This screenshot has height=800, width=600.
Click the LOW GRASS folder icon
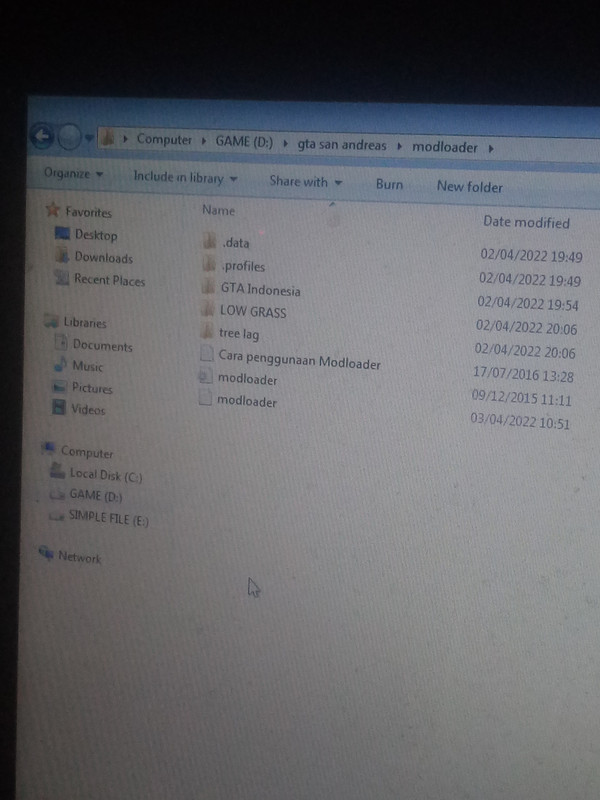[x=207, y=308]
